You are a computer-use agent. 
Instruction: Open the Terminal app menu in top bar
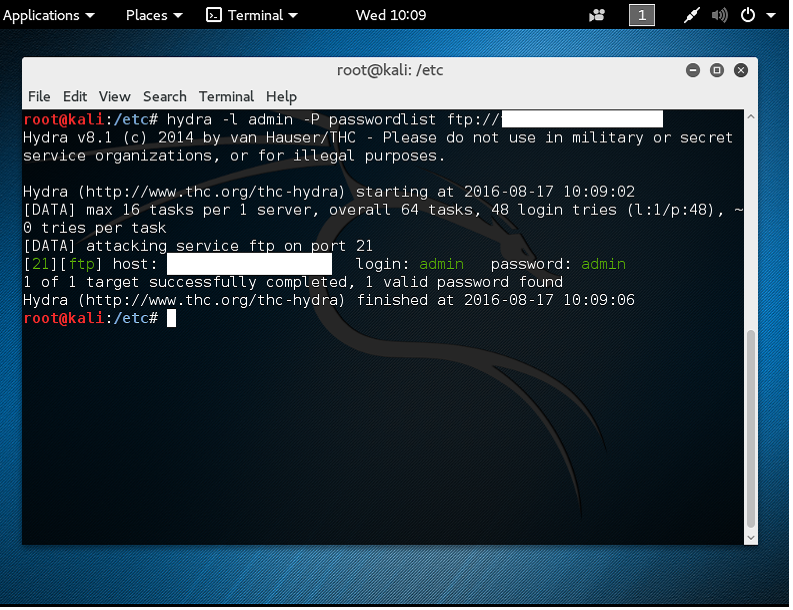(x=252, y=15)
